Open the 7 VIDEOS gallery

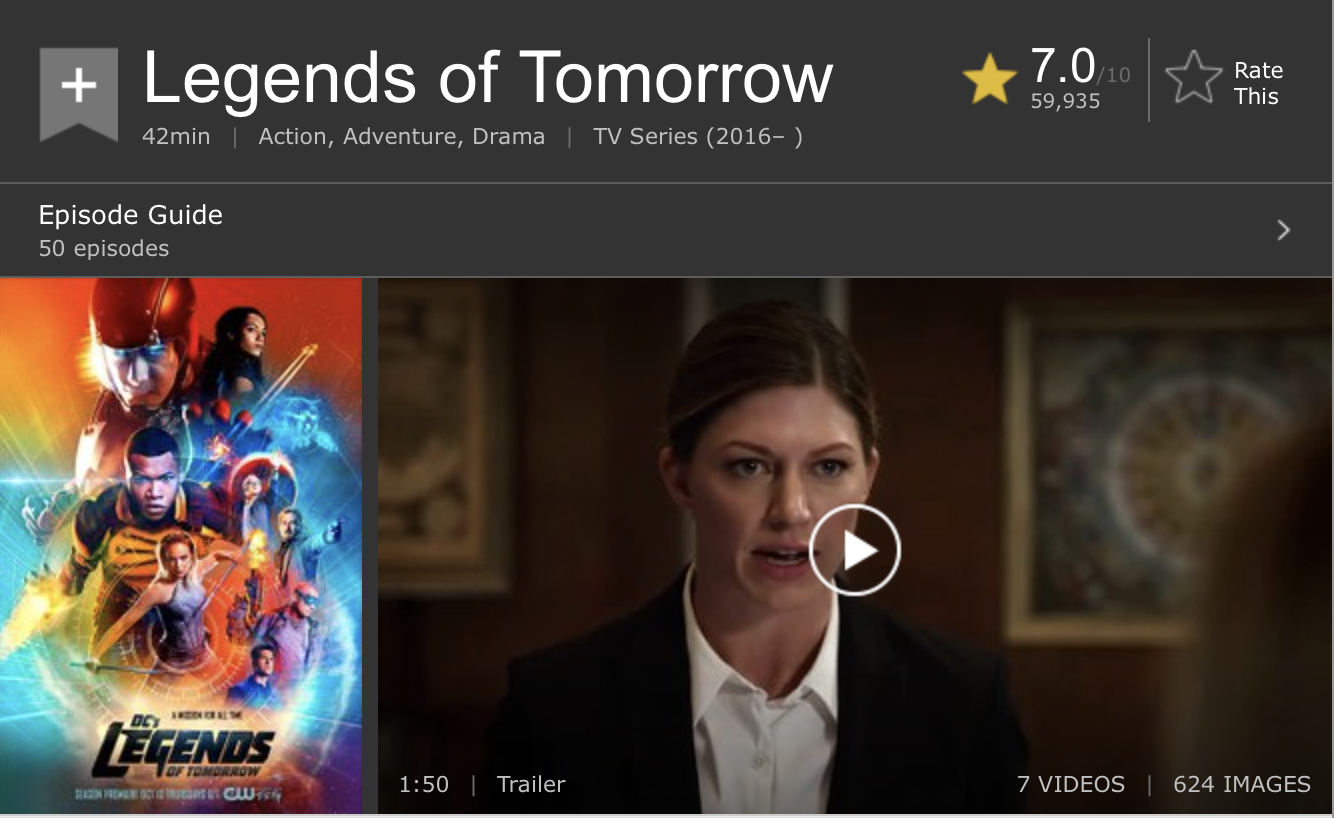1071,785
